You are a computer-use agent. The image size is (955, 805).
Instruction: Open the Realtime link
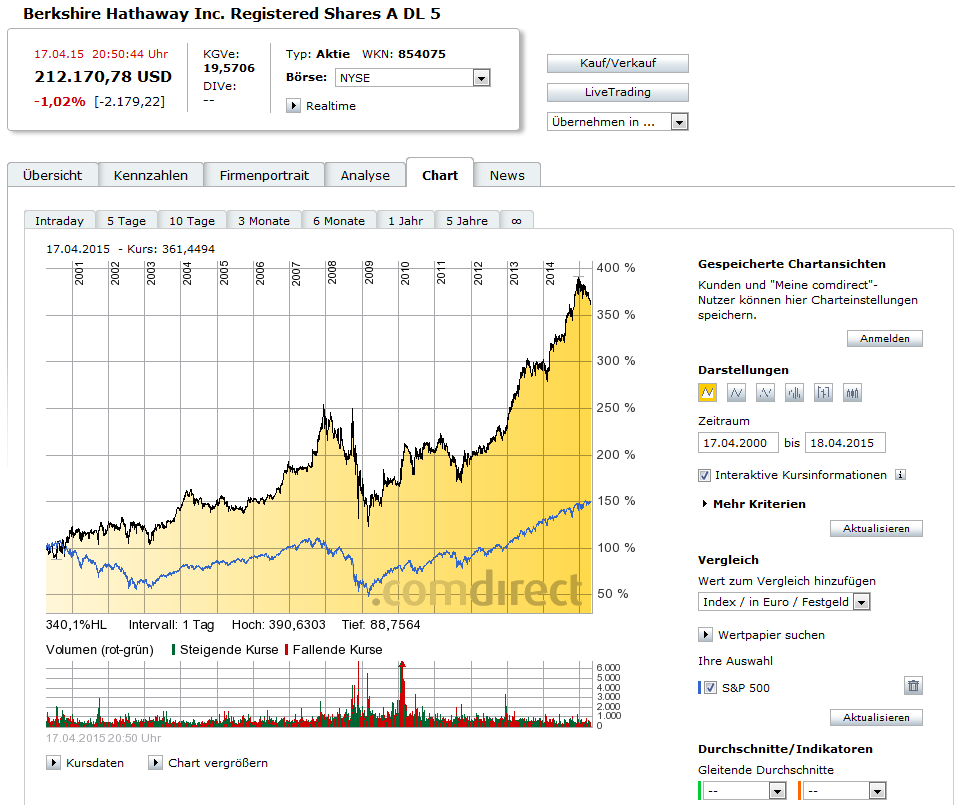(x=331, y=105)
